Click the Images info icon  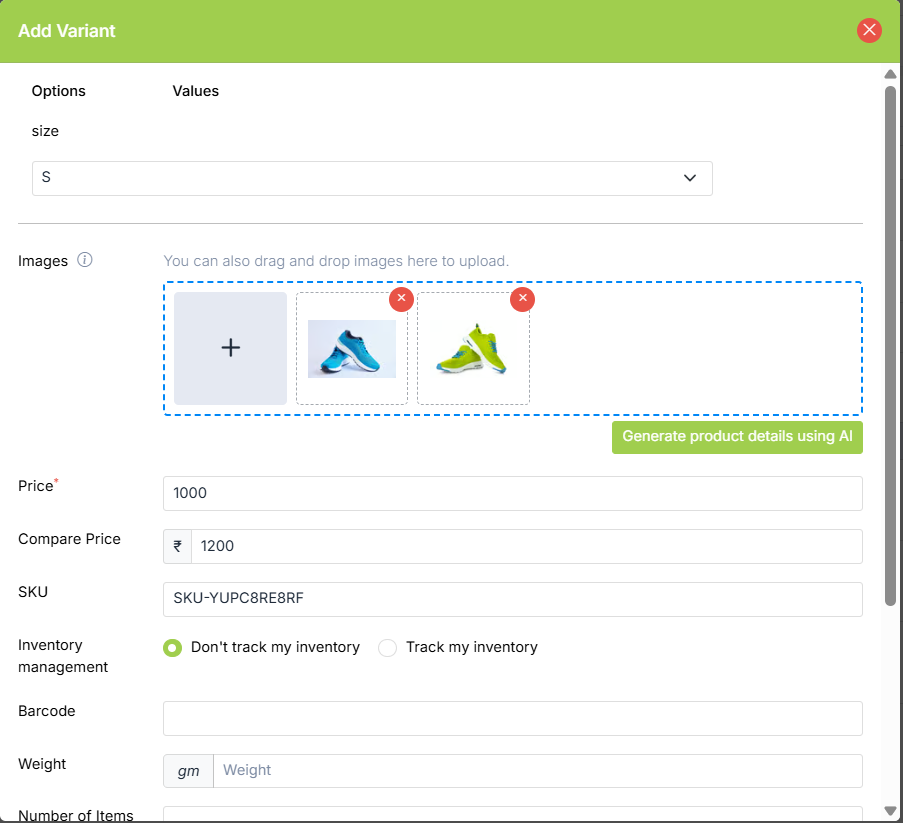pos(85,260)
